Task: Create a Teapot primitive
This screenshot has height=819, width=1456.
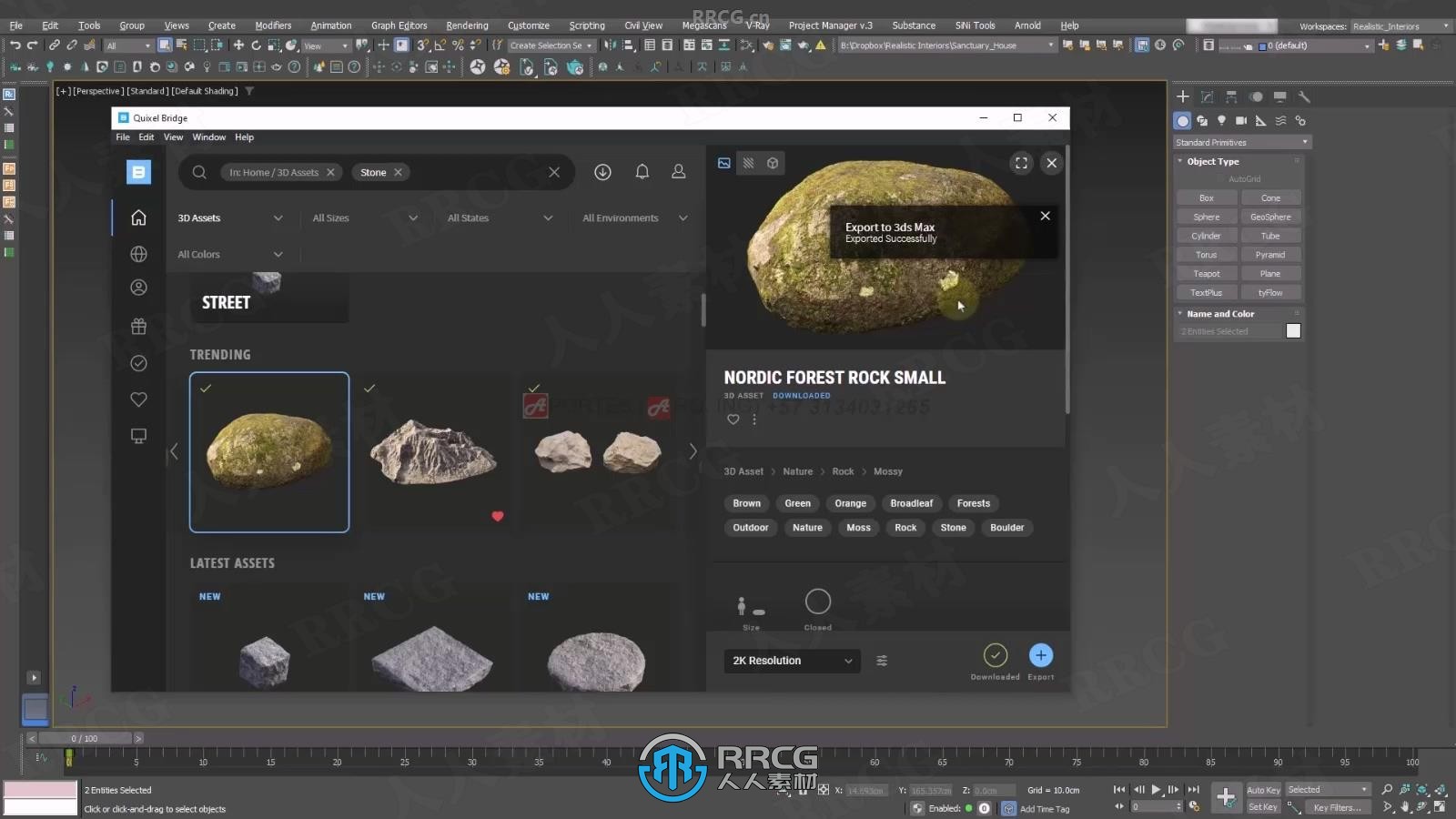Action: click(1207, 274)
